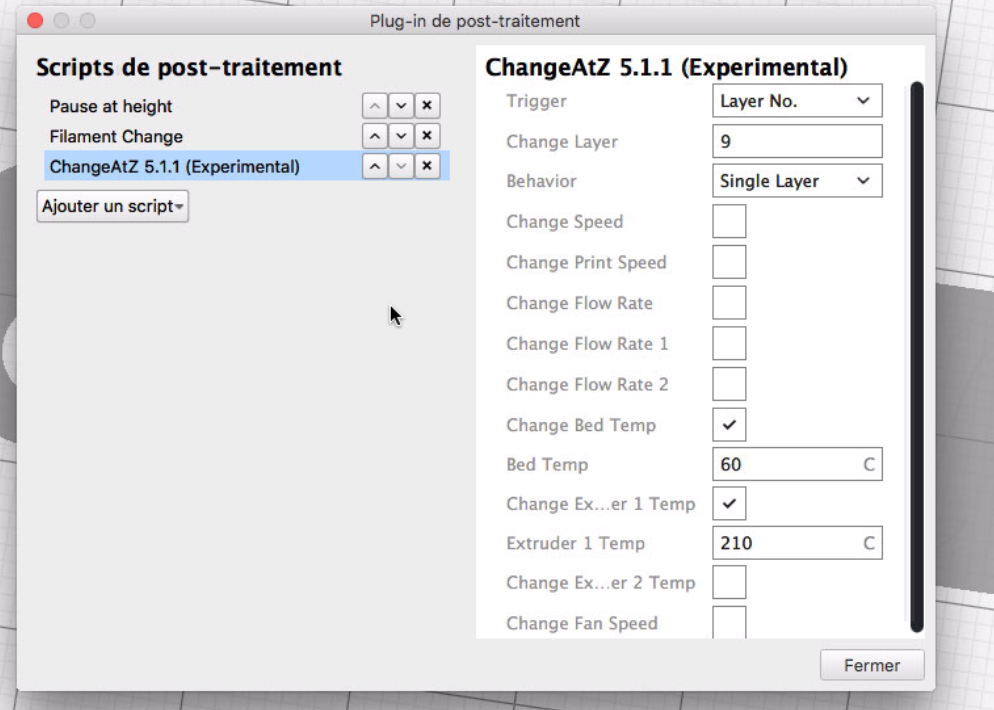The width and height of the screenshot is (994, 710).
Task: Disable the Change Bed Temp checkbox
Action: click(729, 425)
